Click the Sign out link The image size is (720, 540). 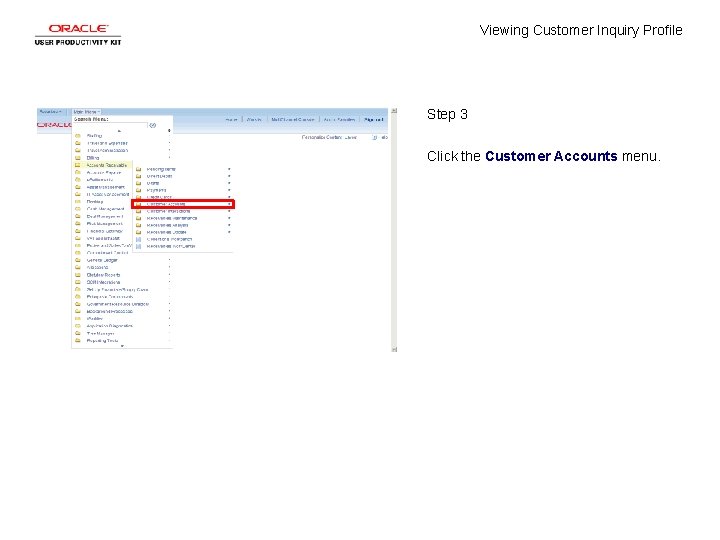pos(373,119)
